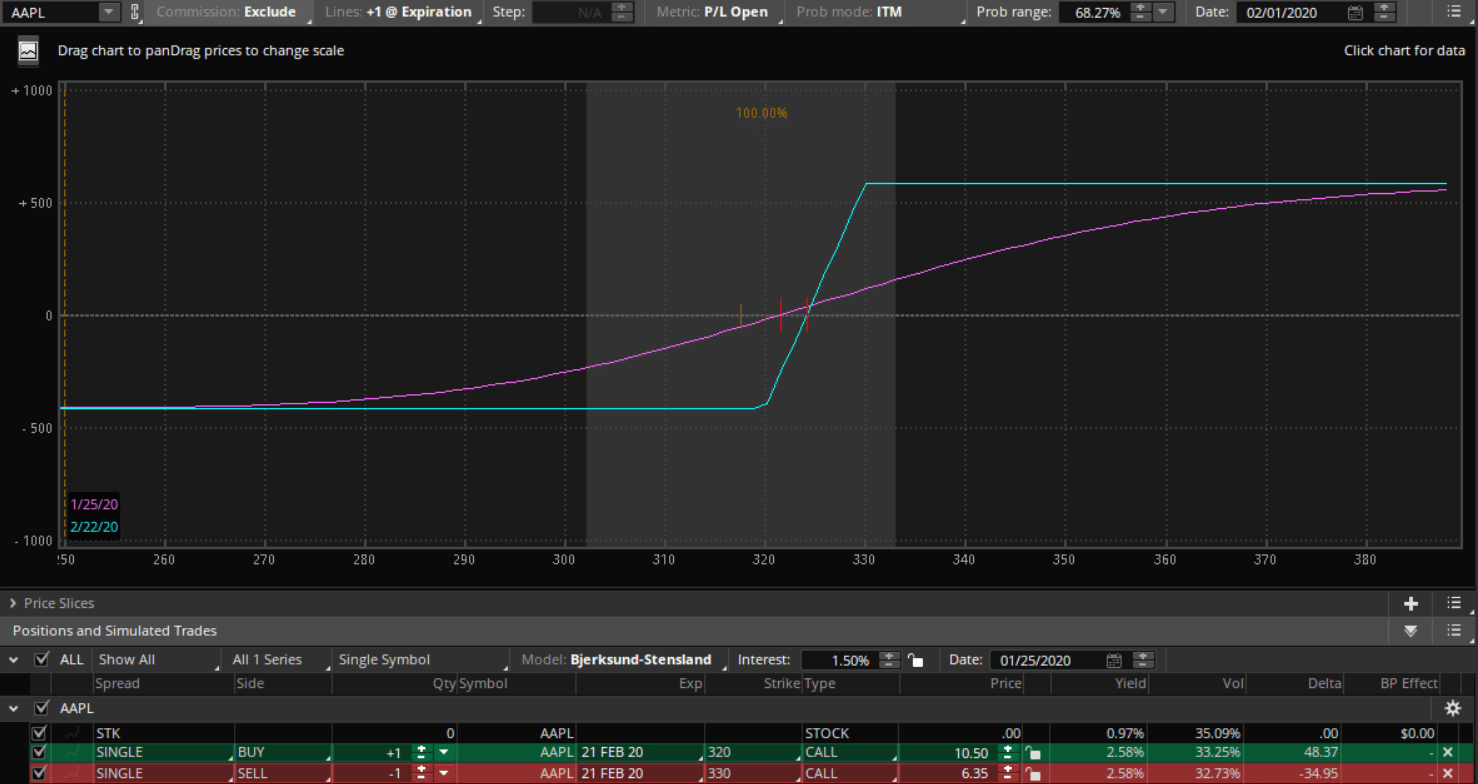This screenshot has height=784, width=1478.
Task: Click the stepper beside date 02/01/2020
Action: point(1383,13)
